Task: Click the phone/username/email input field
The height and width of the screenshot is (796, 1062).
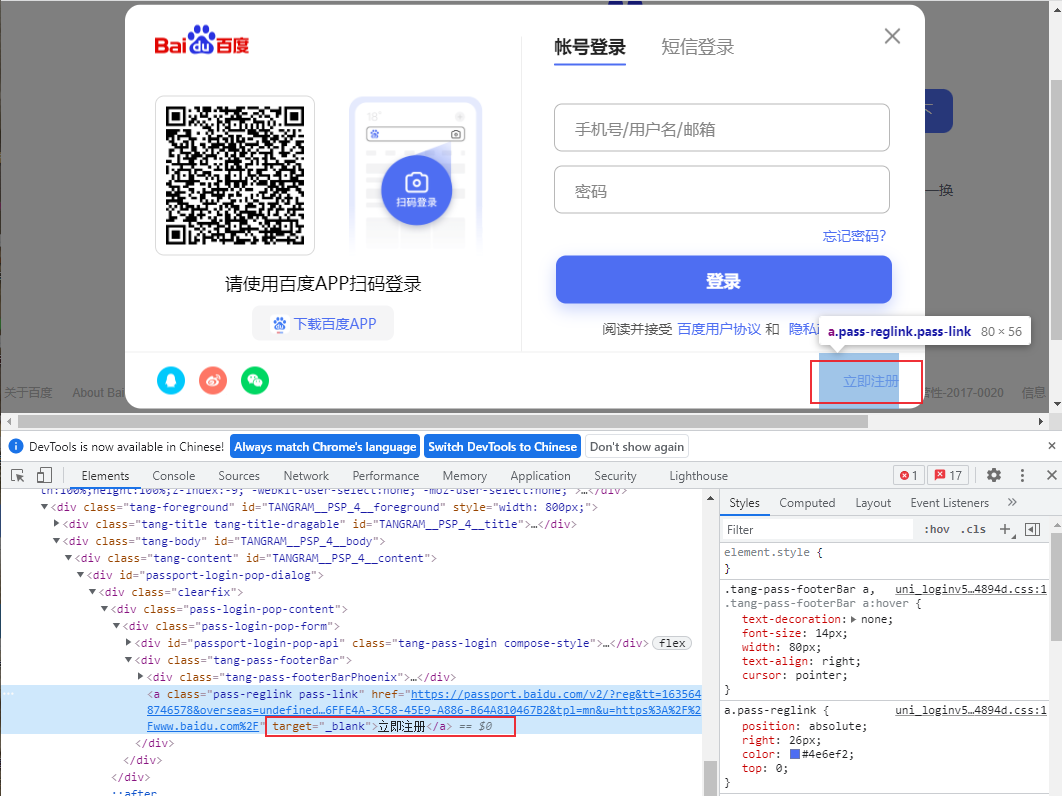Action: [722, 128]
